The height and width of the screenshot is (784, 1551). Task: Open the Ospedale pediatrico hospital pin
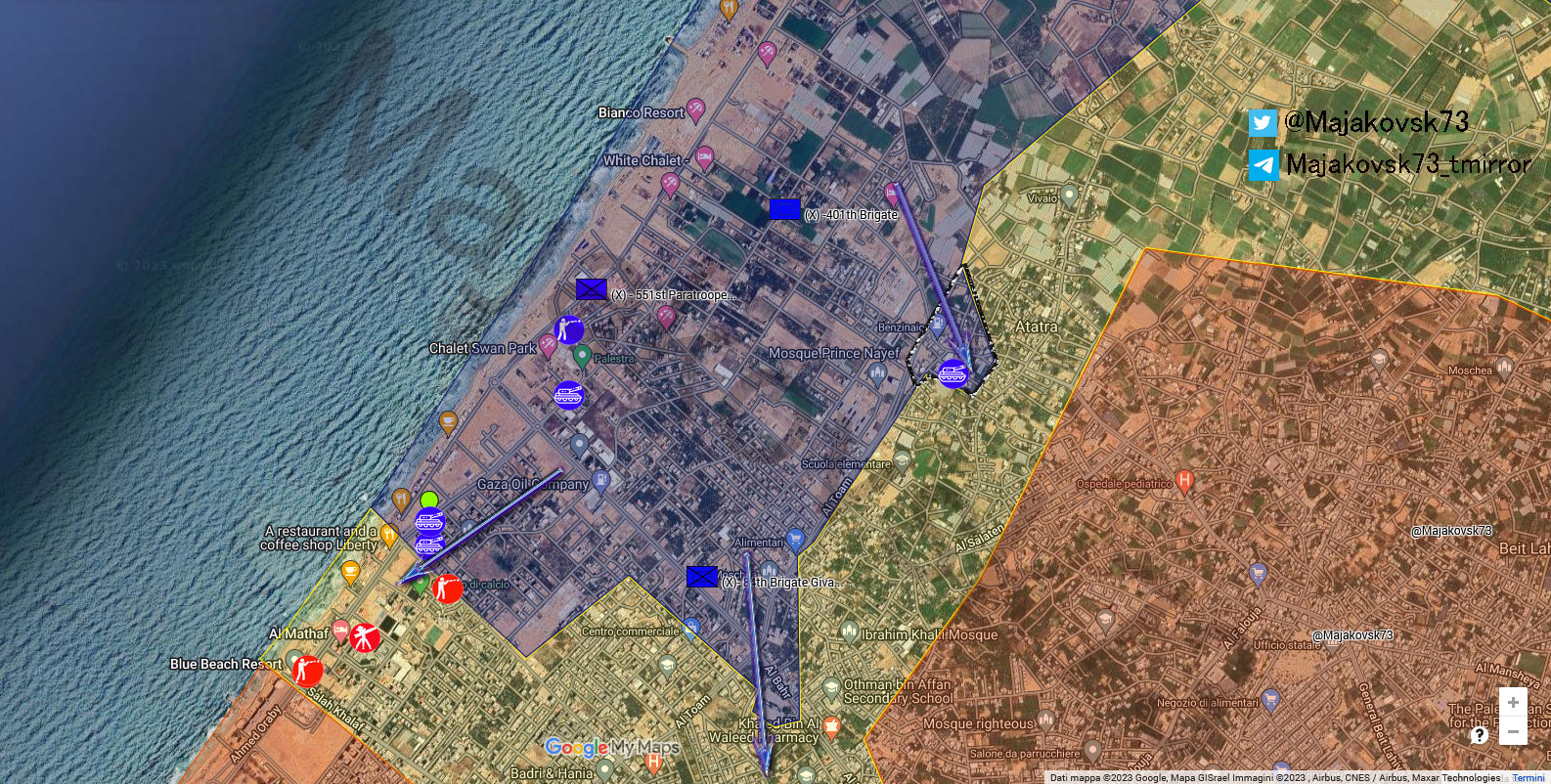(x=1185, y=481)
